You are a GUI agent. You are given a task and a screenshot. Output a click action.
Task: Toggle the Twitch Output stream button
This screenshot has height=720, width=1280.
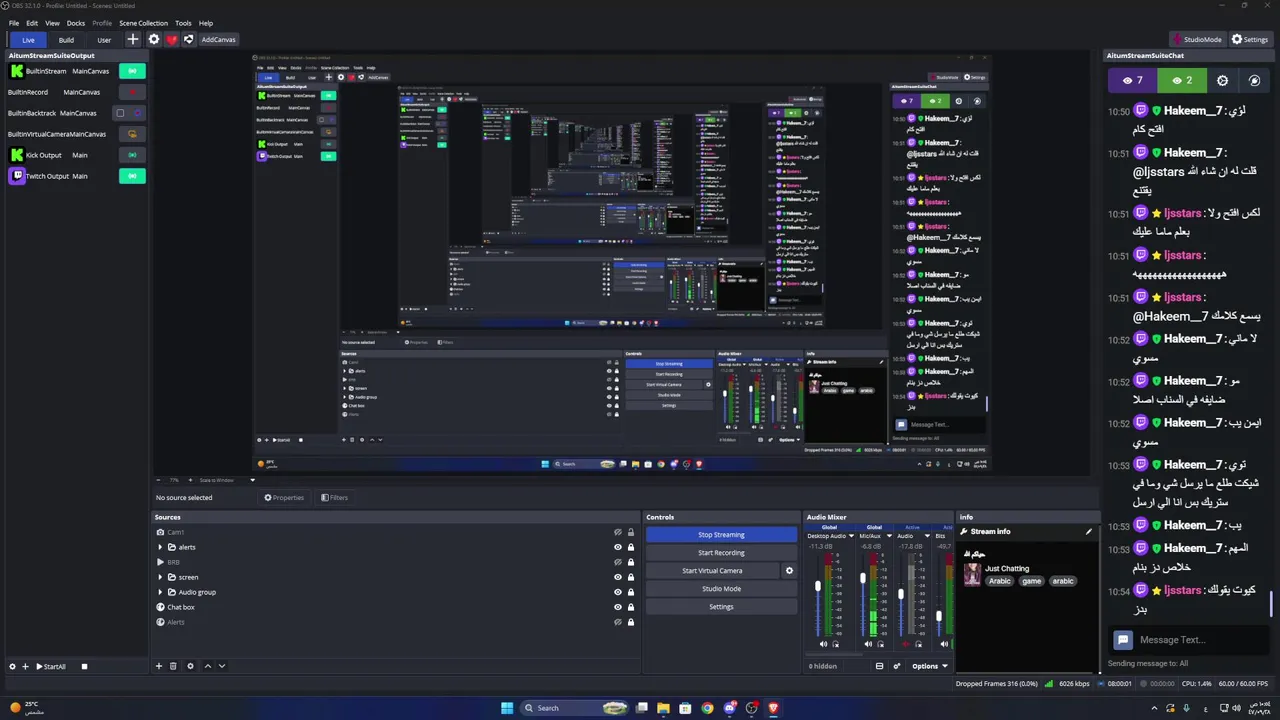132,176
